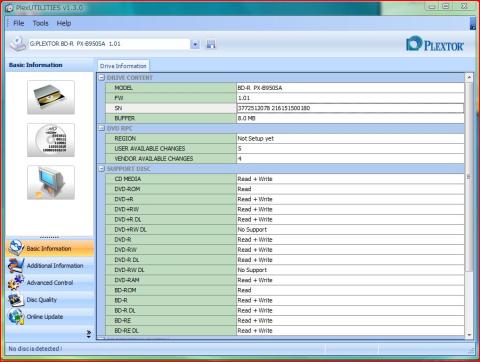Select the BD-ROM row label
Viewport: 480px width, 362px height.
click(x=171, y=290)
